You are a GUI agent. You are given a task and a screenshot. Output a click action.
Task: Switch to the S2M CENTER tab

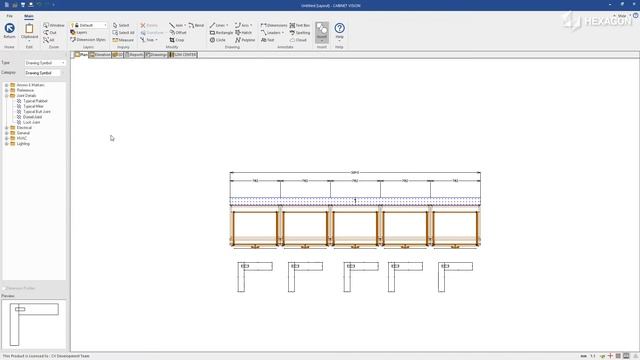tap(183, 55)
